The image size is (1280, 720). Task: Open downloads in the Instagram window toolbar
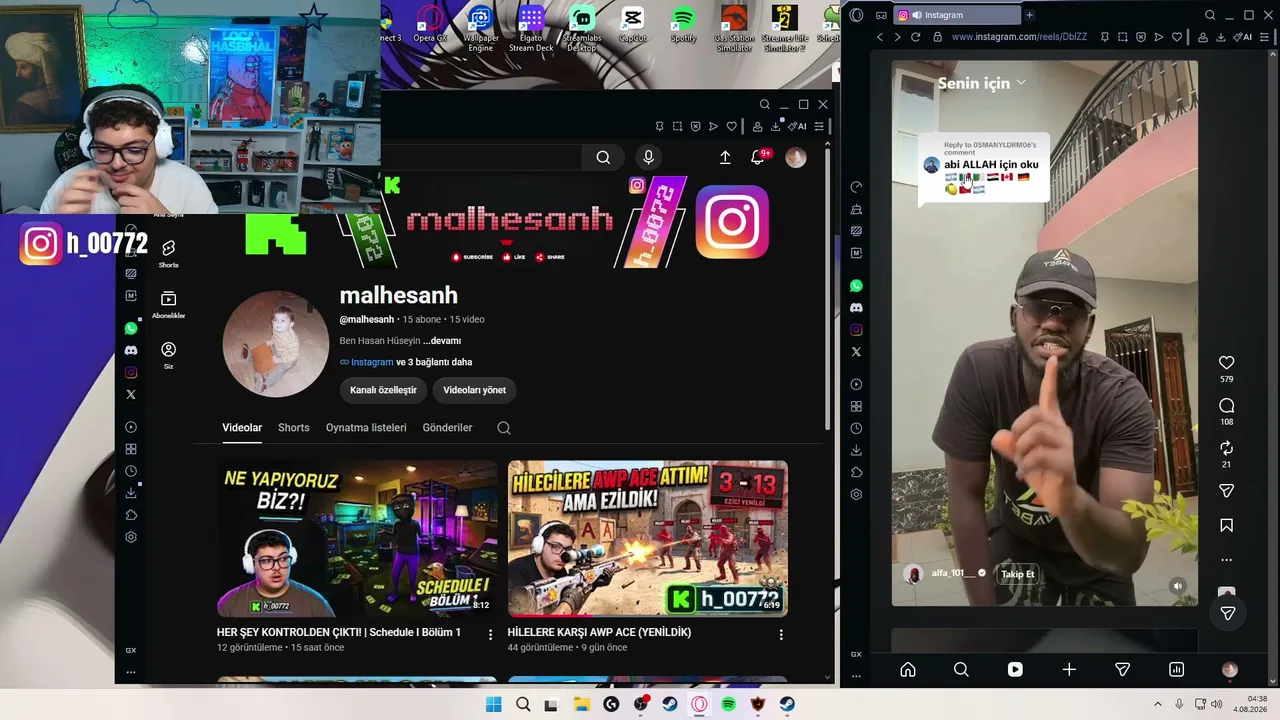point(1221,37)
